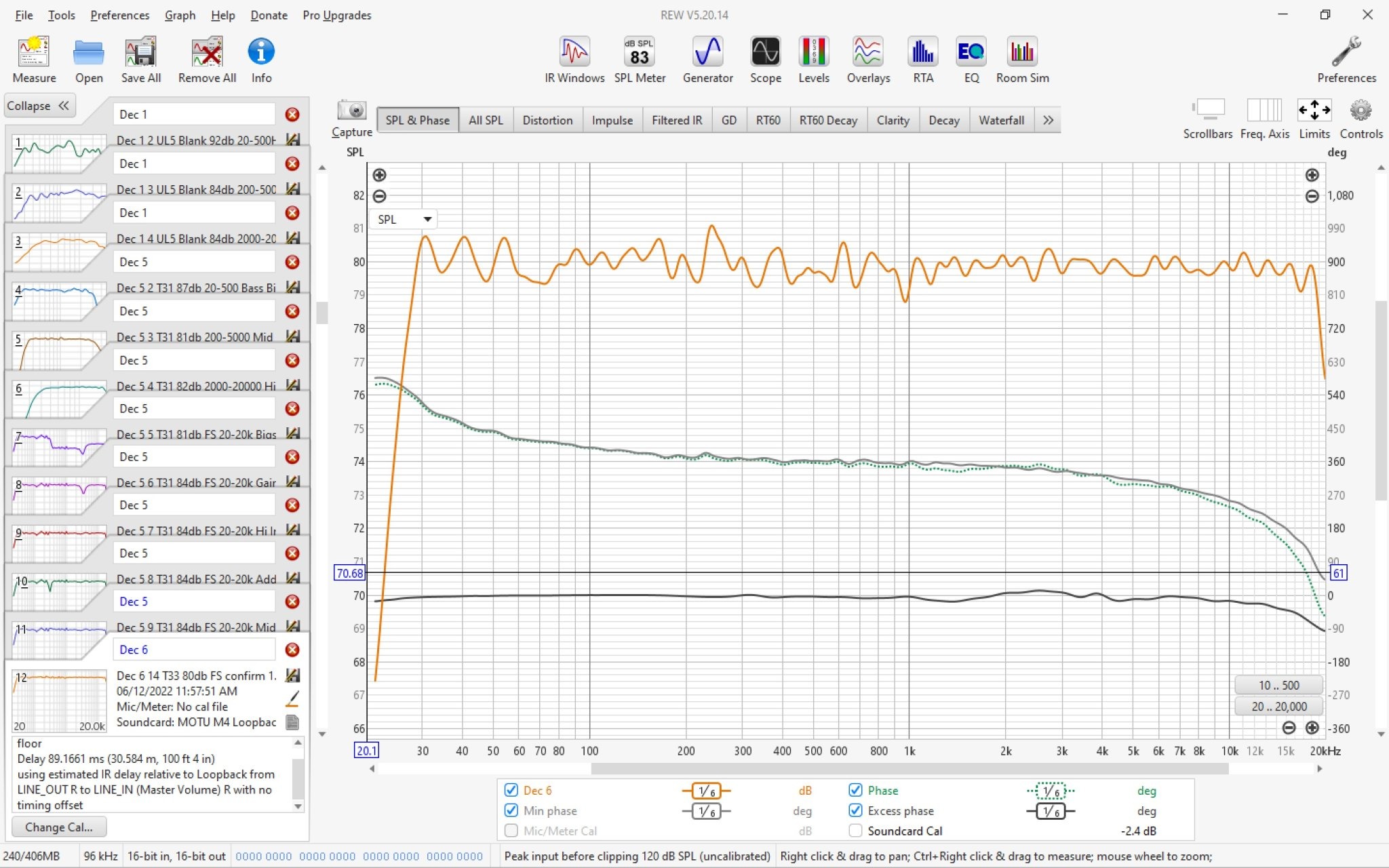Open smoothing selector for Min phase
Image resolution: width=1389 pixels, height=868 pixels.
point(706,811)
